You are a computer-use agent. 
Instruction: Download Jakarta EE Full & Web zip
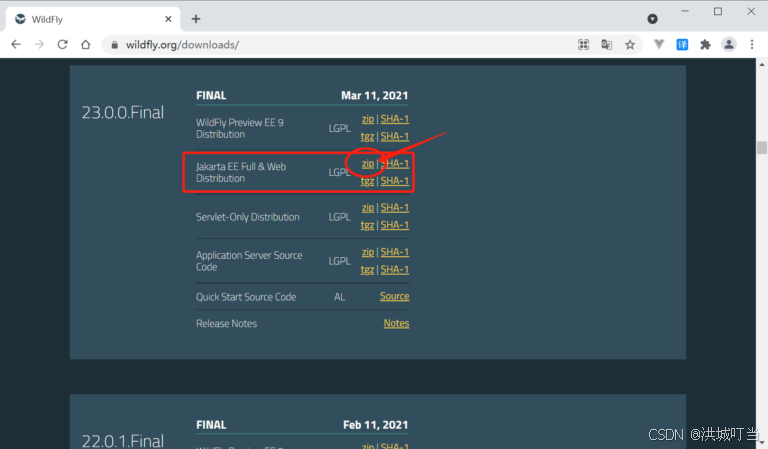click(368, 164)
